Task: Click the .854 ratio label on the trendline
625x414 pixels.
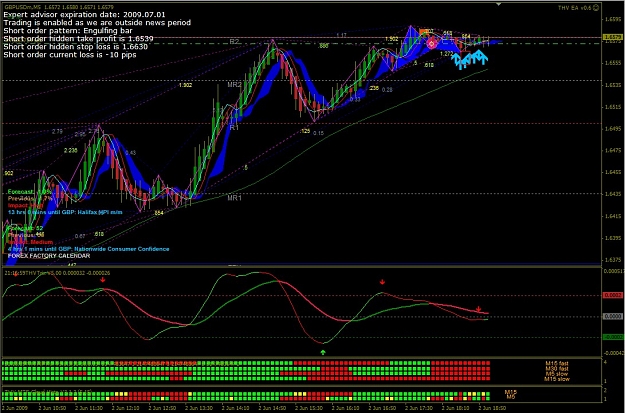Action: click(159, 213)
